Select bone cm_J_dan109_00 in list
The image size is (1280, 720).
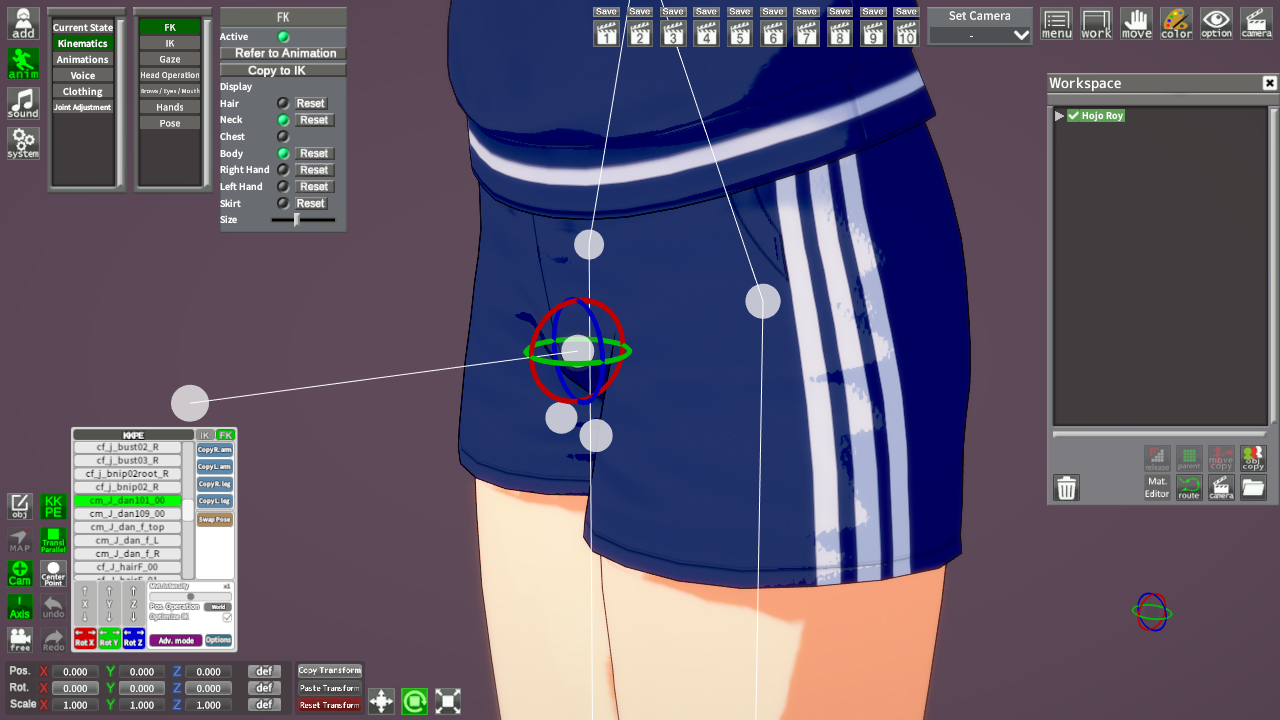click(127, 514)
